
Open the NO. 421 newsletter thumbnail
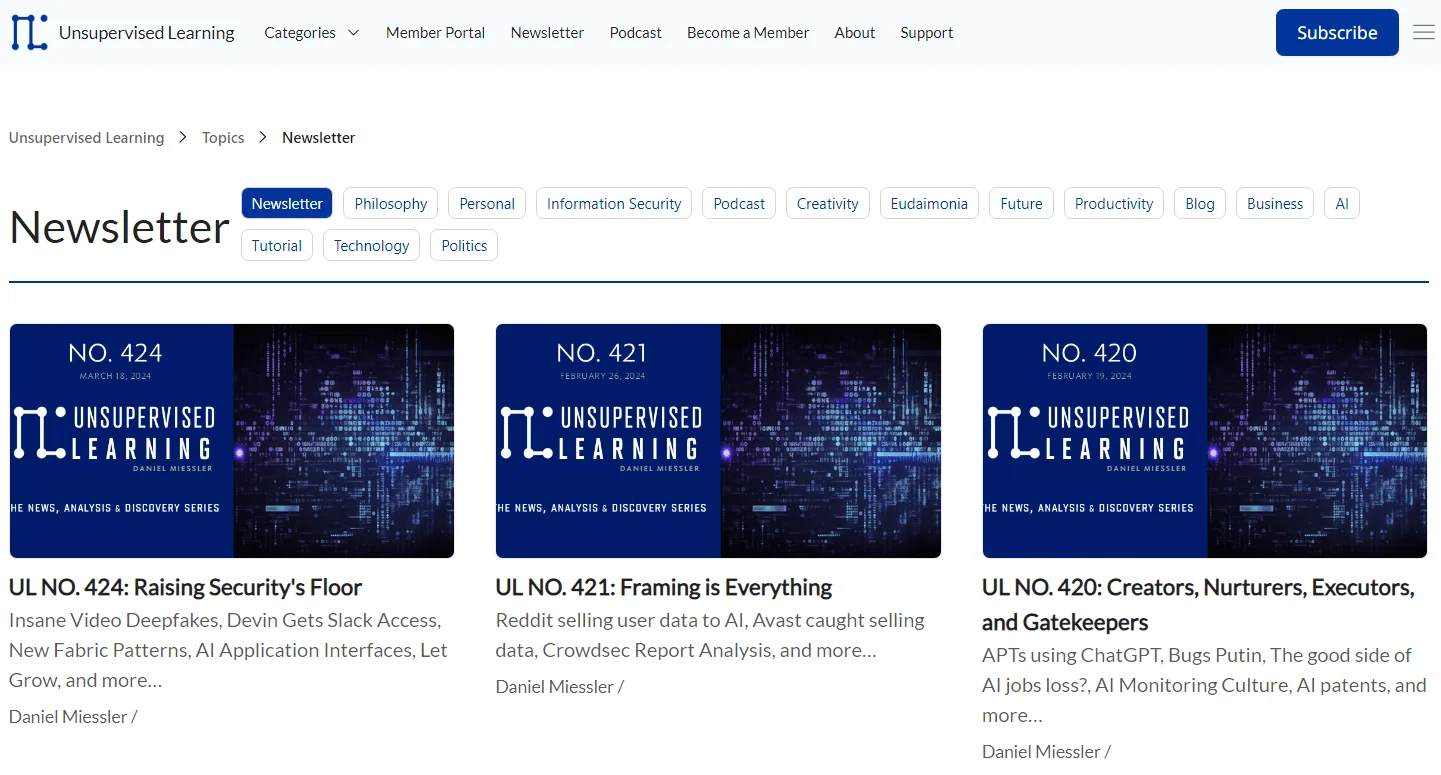point(718,441)
